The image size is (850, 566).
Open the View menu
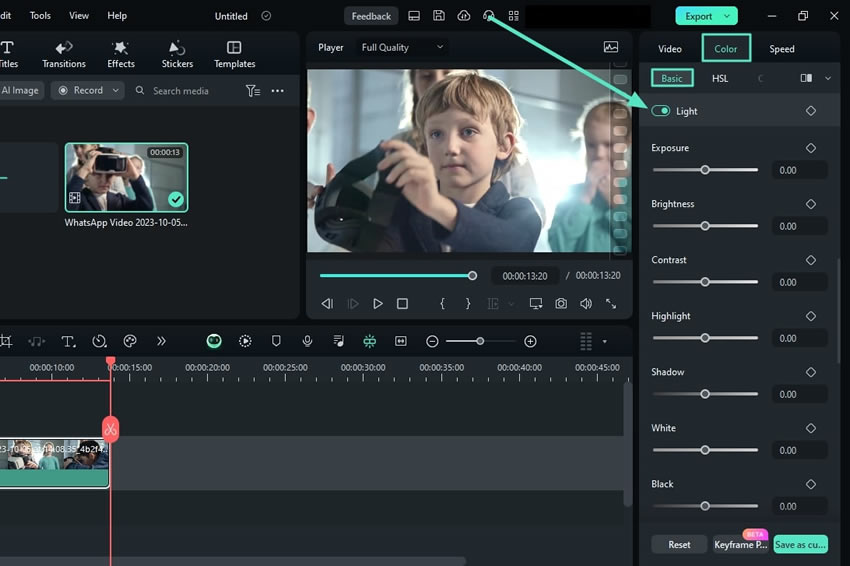click(79, 16)
